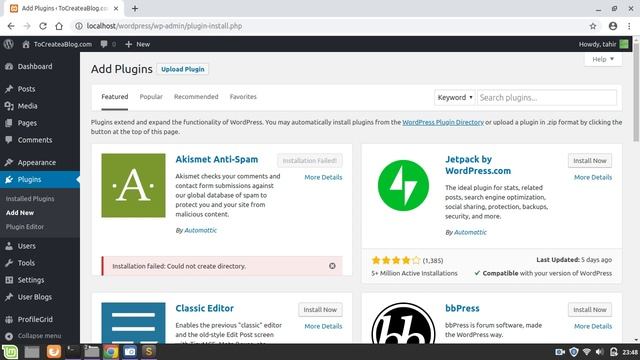Screen dimensions: 640x360
Task: Open Plugin Editor submenu item
Action: point(24,227)
